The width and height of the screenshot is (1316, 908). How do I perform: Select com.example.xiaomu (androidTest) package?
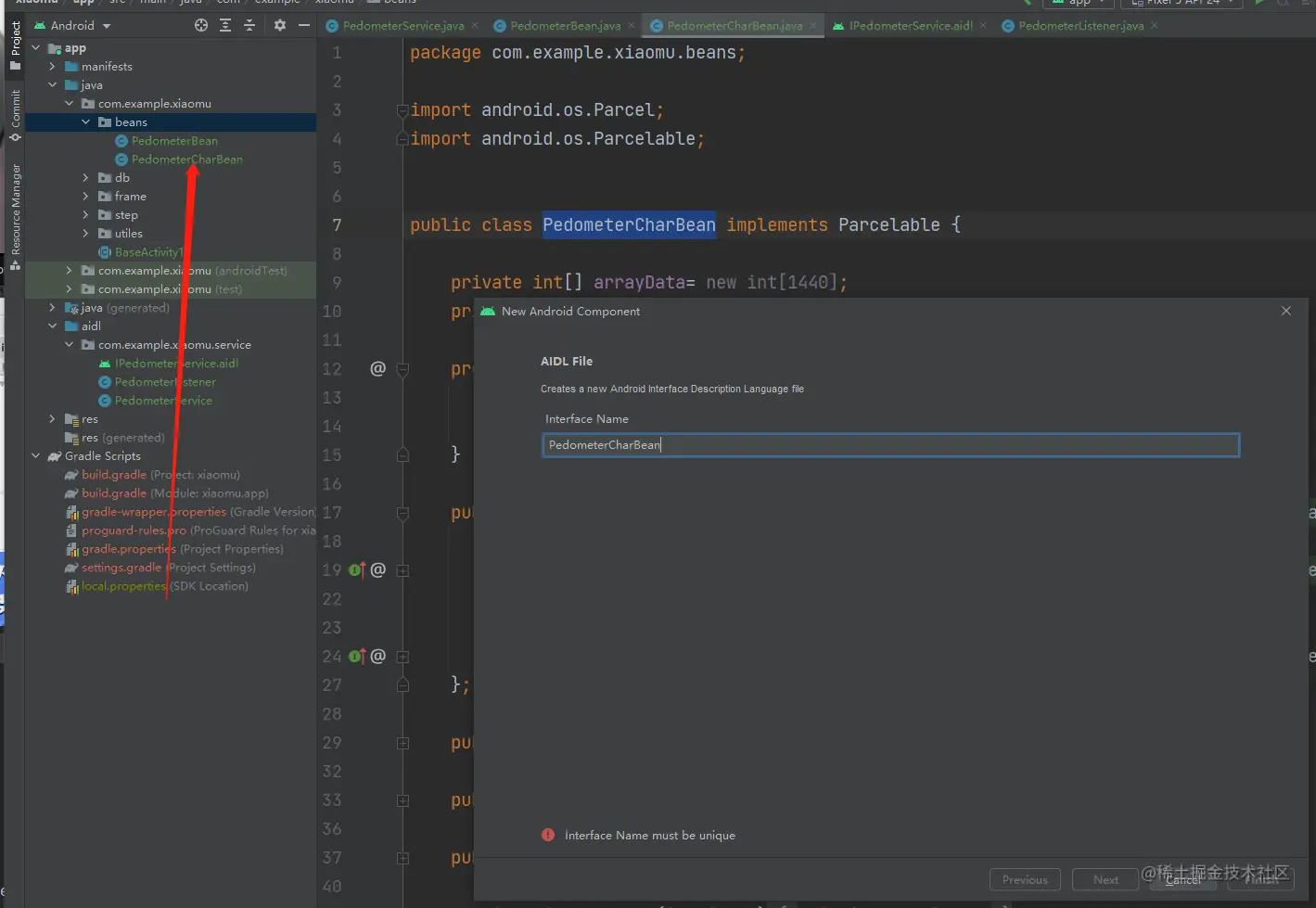point(192,271)
